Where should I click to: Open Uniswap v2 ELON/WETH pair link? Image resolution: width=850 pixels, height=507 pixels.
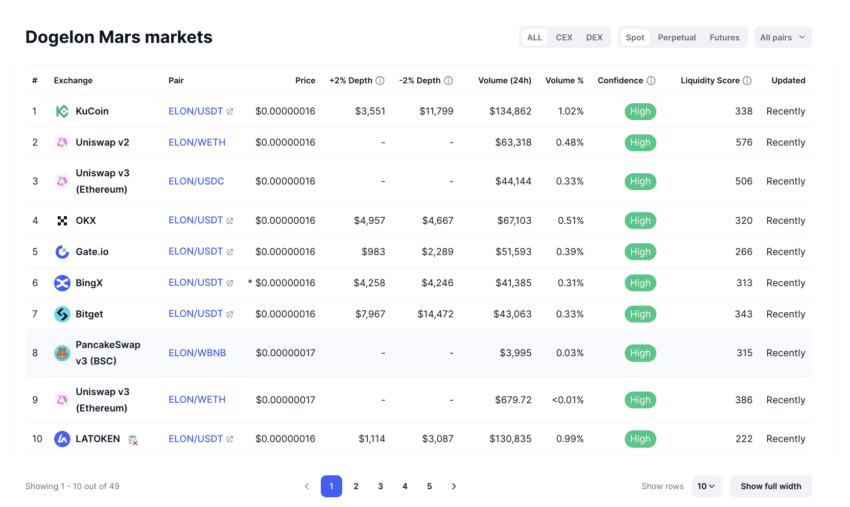(197, 142)
